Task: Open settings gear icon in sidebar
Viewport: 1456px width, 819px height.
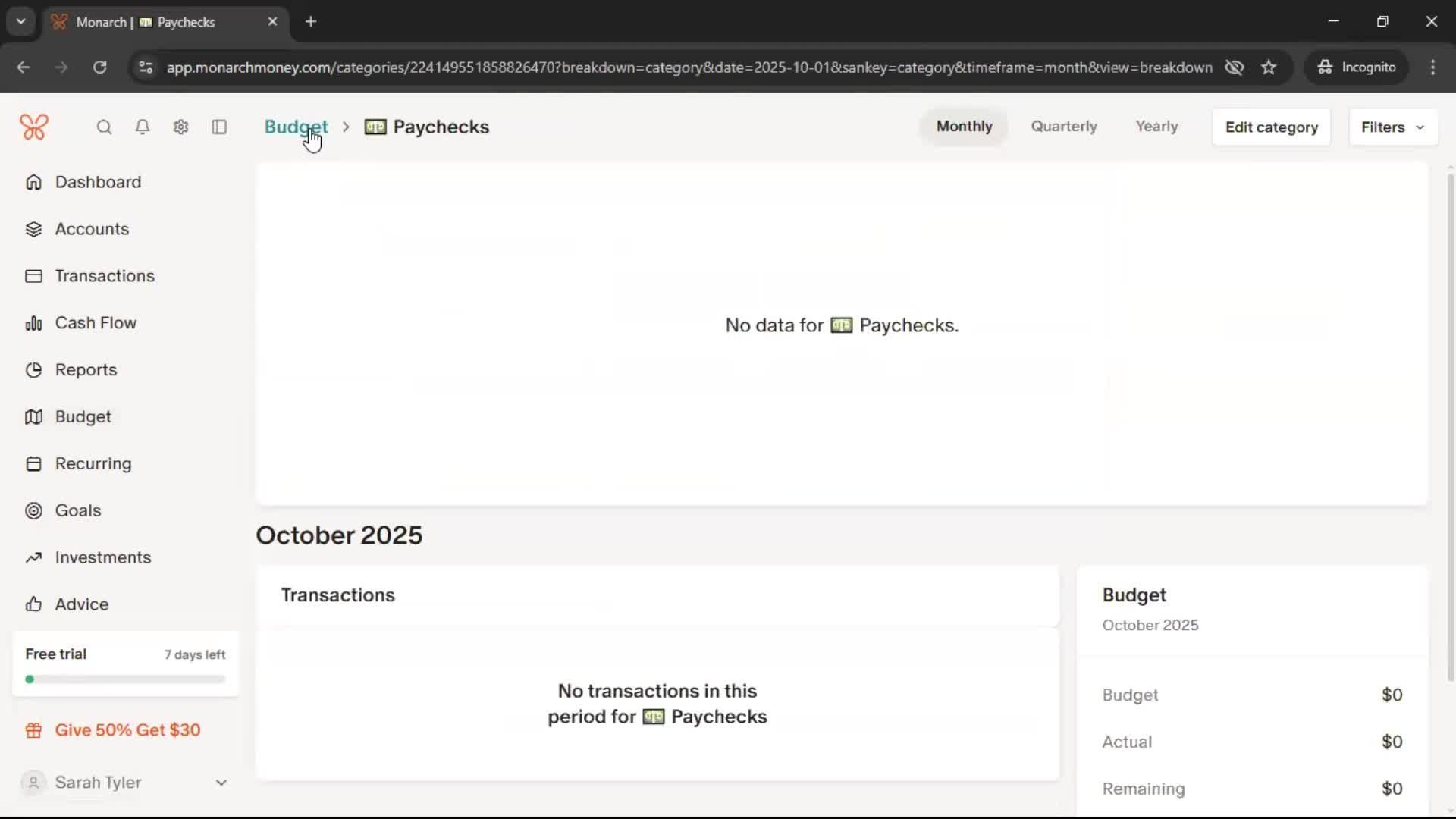Action: coord(180,127)
